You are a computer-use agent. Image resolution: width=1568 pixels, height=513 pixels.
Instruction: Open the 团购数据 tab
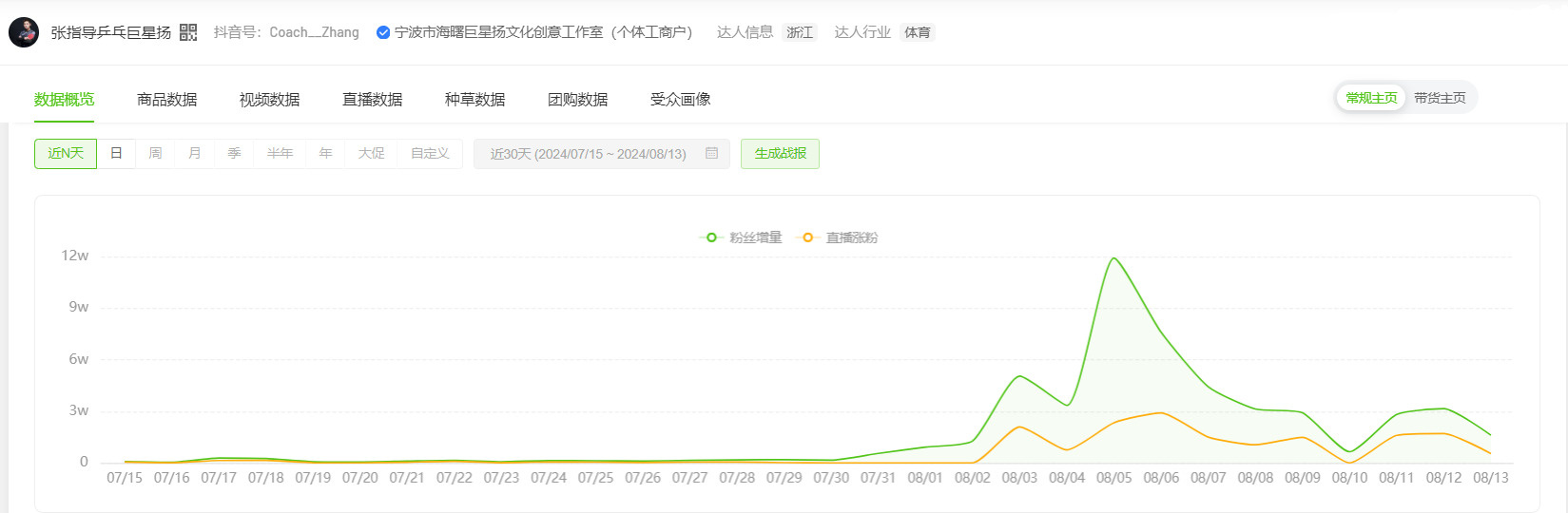pos(578,100)
